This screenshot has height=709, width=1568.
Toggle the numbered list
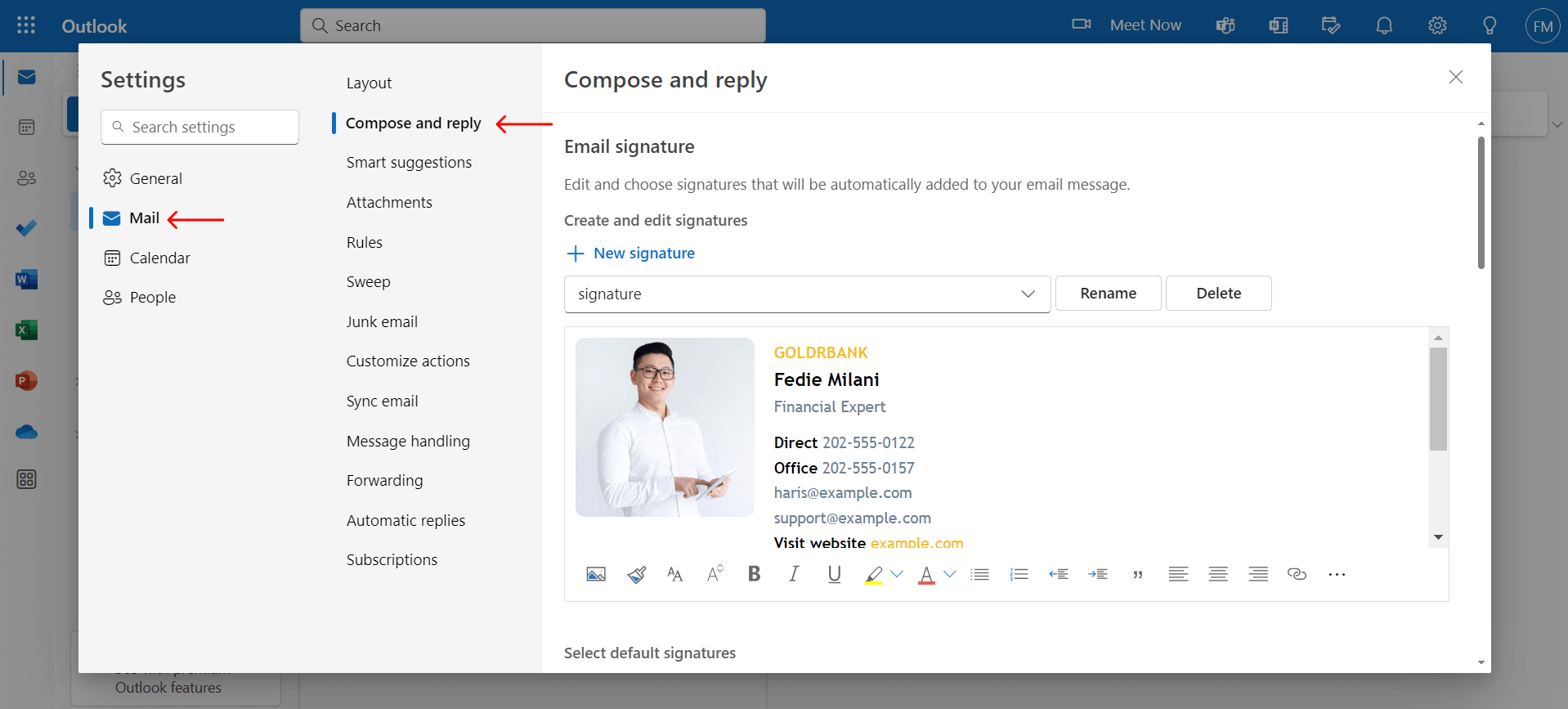[1019, 574]
